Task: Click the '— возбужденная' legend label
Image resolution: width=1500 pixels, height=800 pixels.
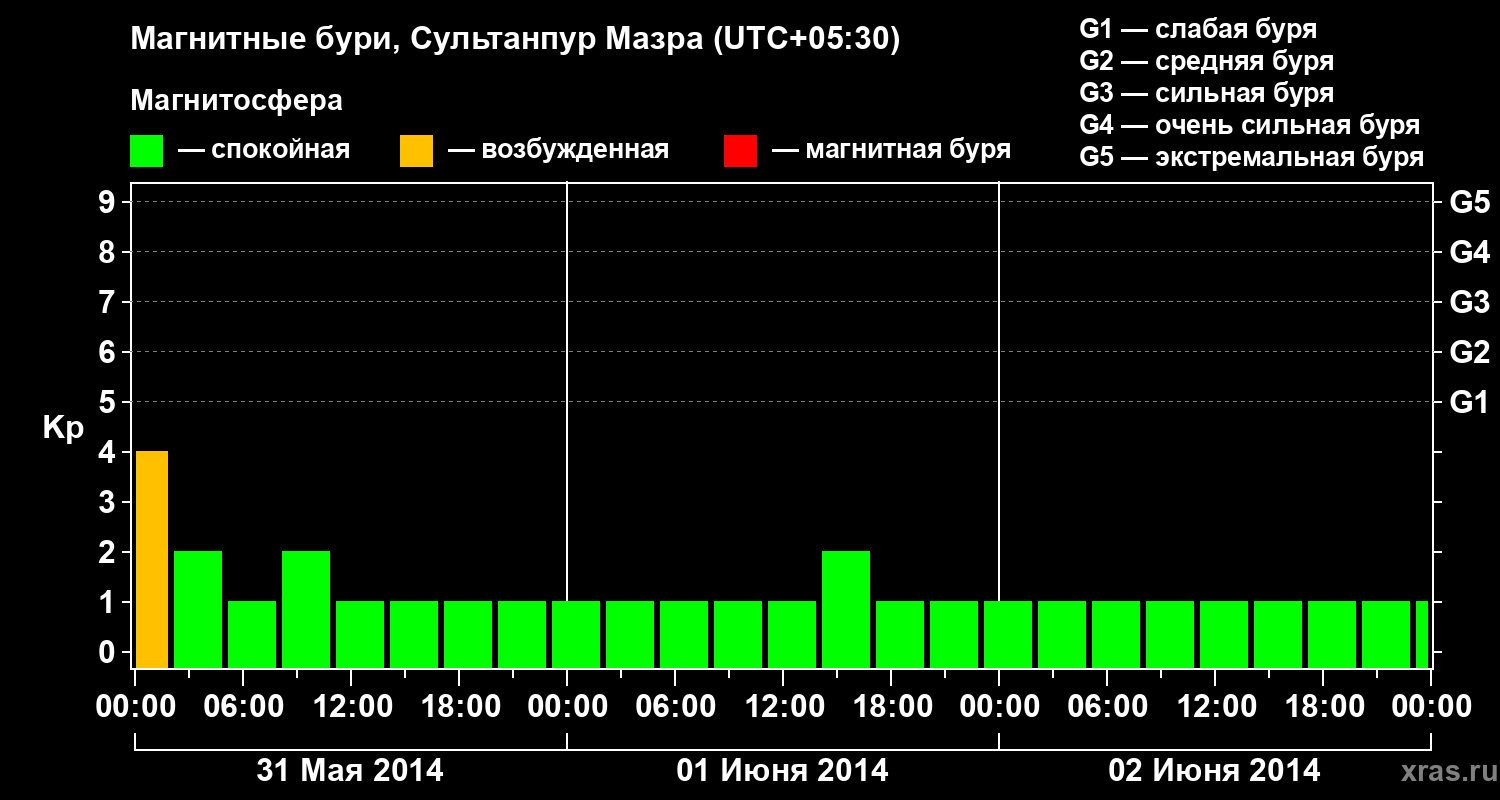Action: [558, 151]
